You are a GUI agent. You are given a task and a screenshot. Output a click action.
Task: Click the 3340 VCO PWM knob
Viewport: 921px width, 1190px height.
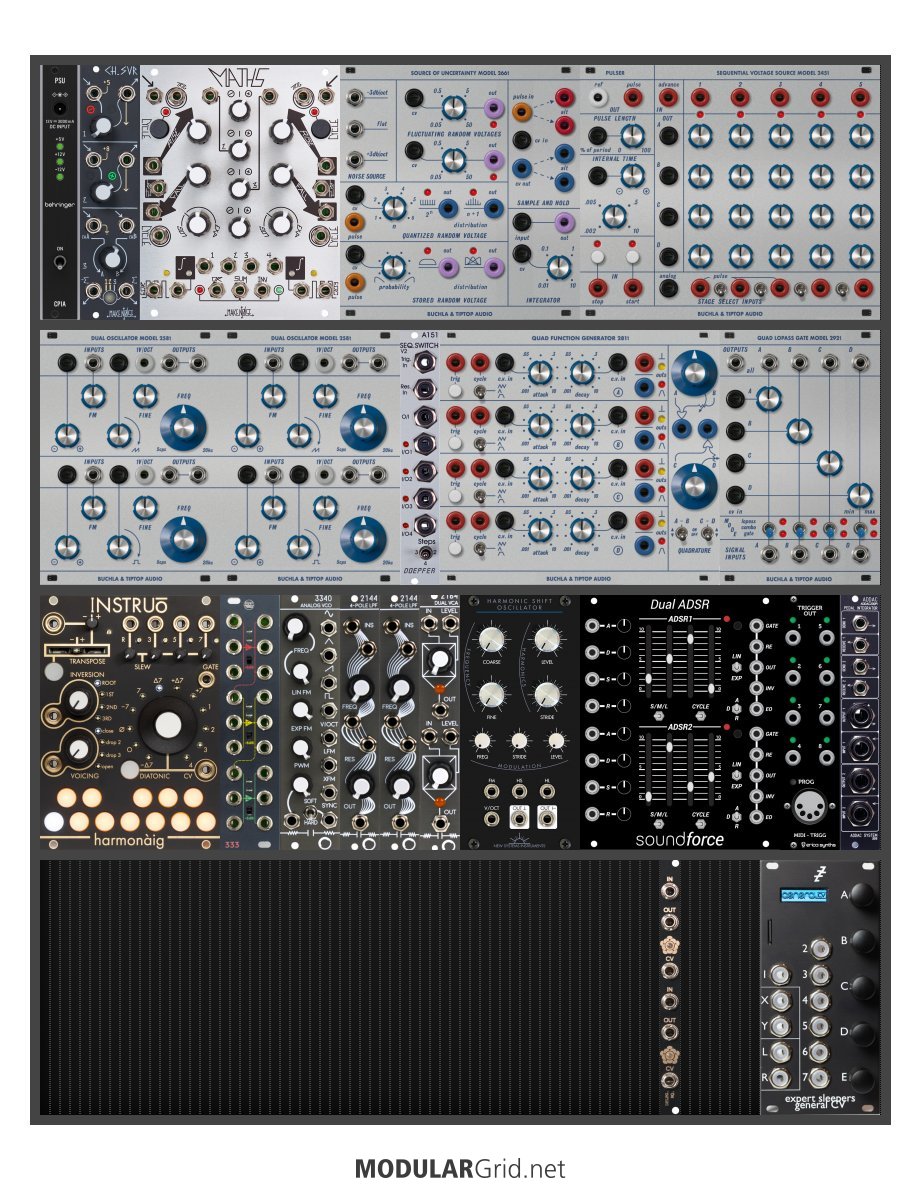(301, 747)
